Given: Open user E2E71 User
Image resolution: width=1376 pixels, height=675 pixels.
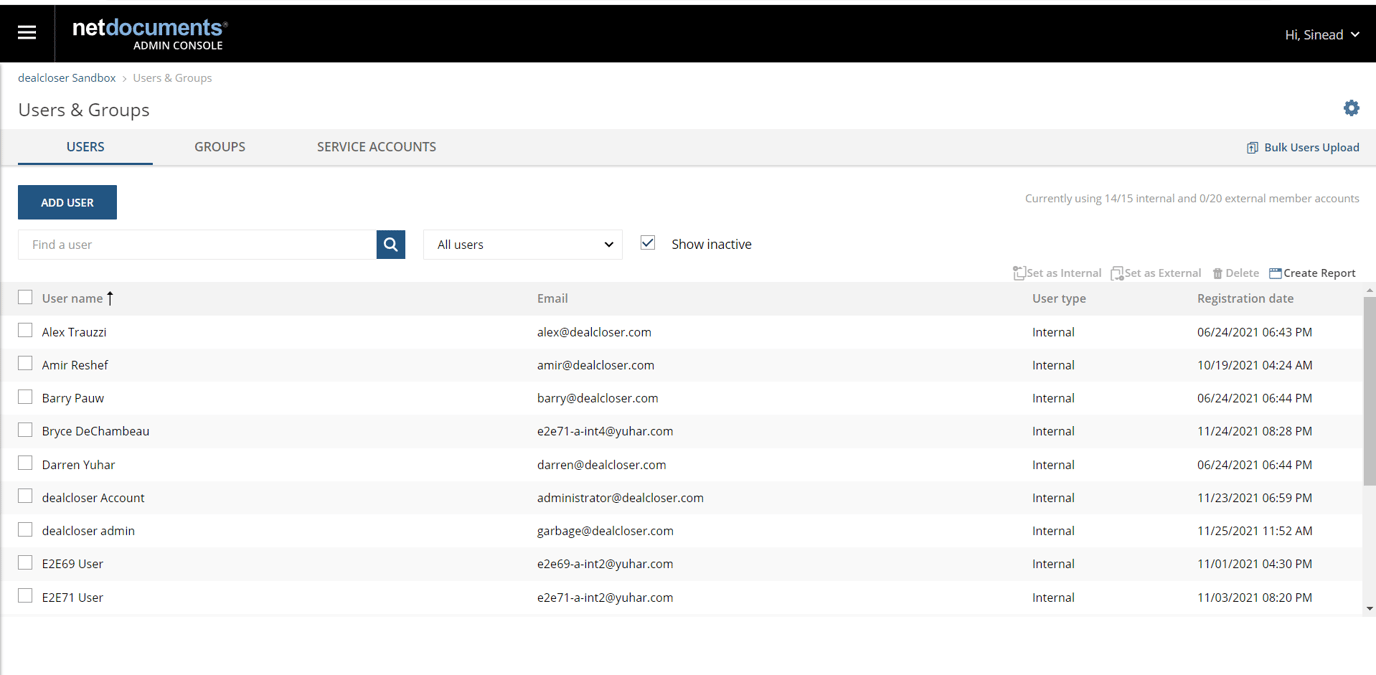Looking at the screenshot, I should (73, 597).
